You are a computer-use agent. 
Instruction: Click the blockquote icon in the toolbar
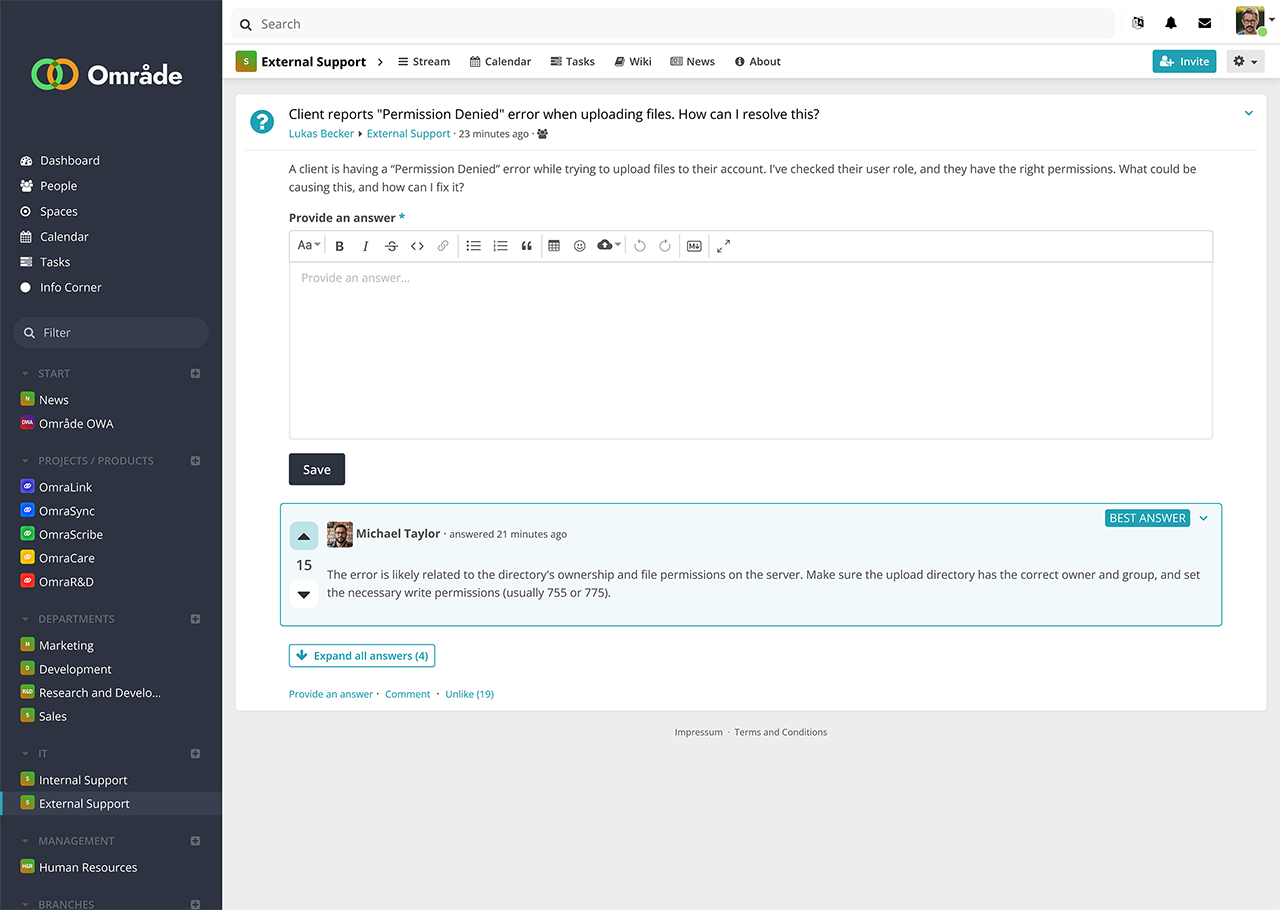[526, 246]
